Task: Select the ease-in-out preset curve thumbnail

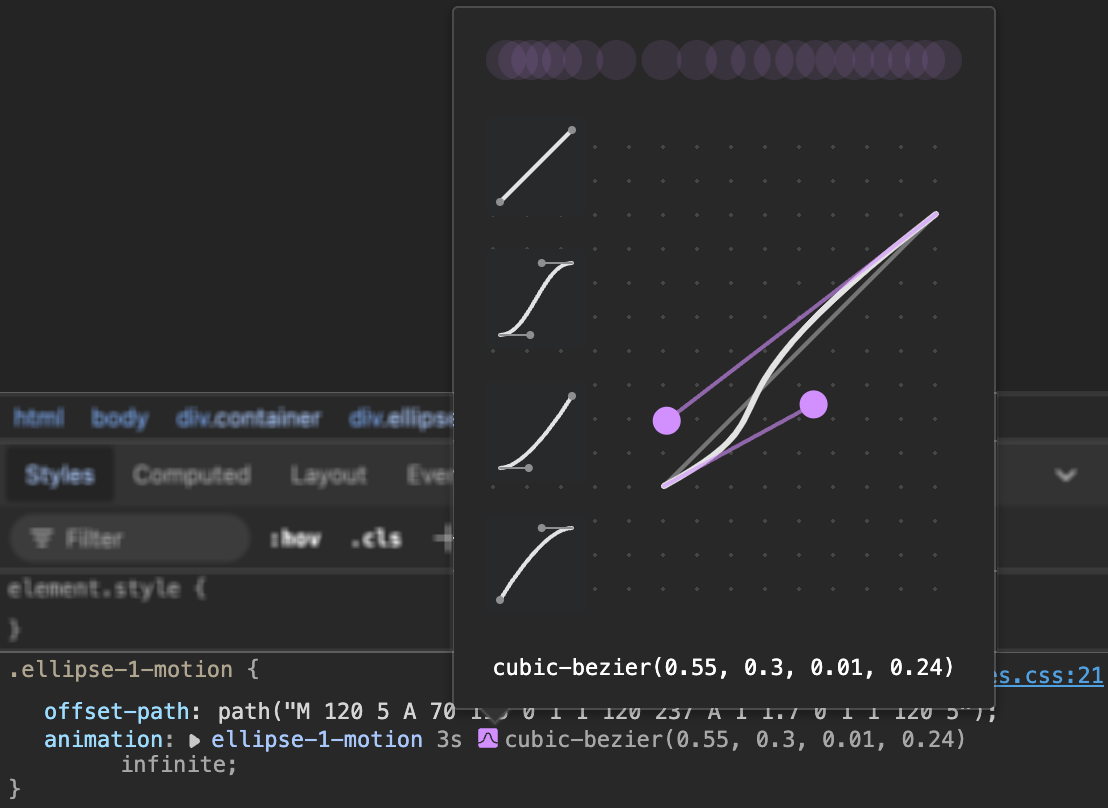Action: point(536,299)
